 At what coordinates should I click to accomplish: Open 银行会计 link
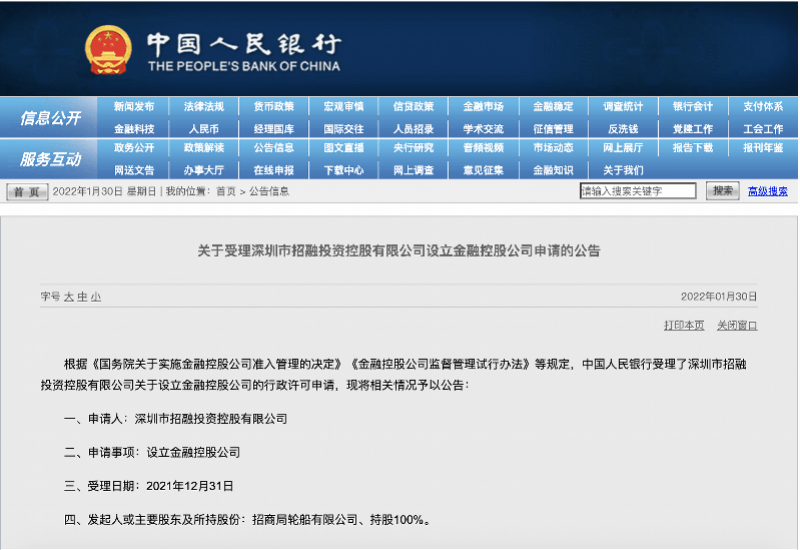(x=693, y=107)
